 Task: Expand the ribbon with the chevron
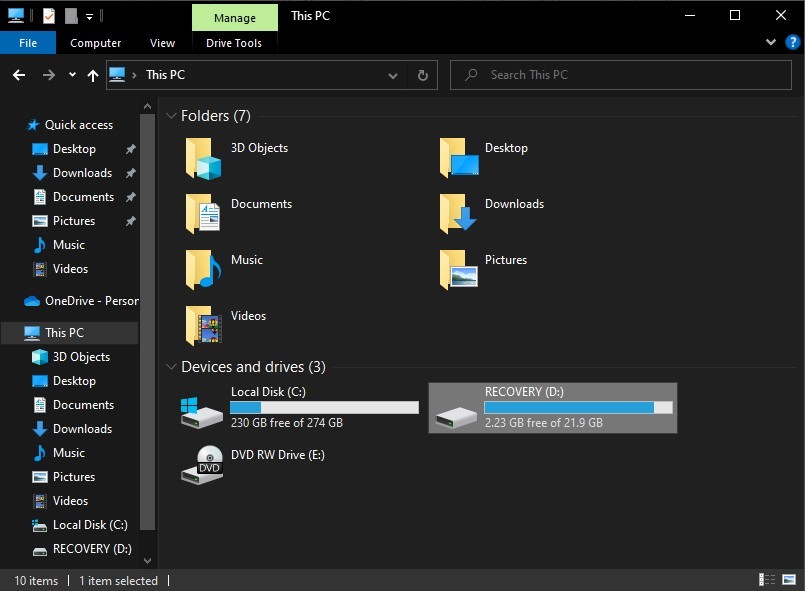tap(771, 42)
